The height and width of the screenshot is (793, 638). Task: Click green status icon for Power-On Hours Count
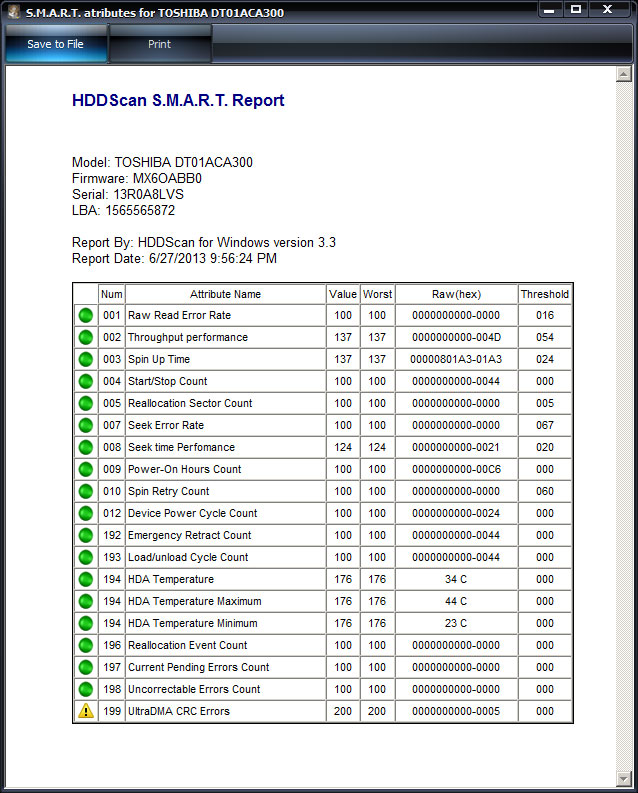pyautogui.click(x=86, y=469)
